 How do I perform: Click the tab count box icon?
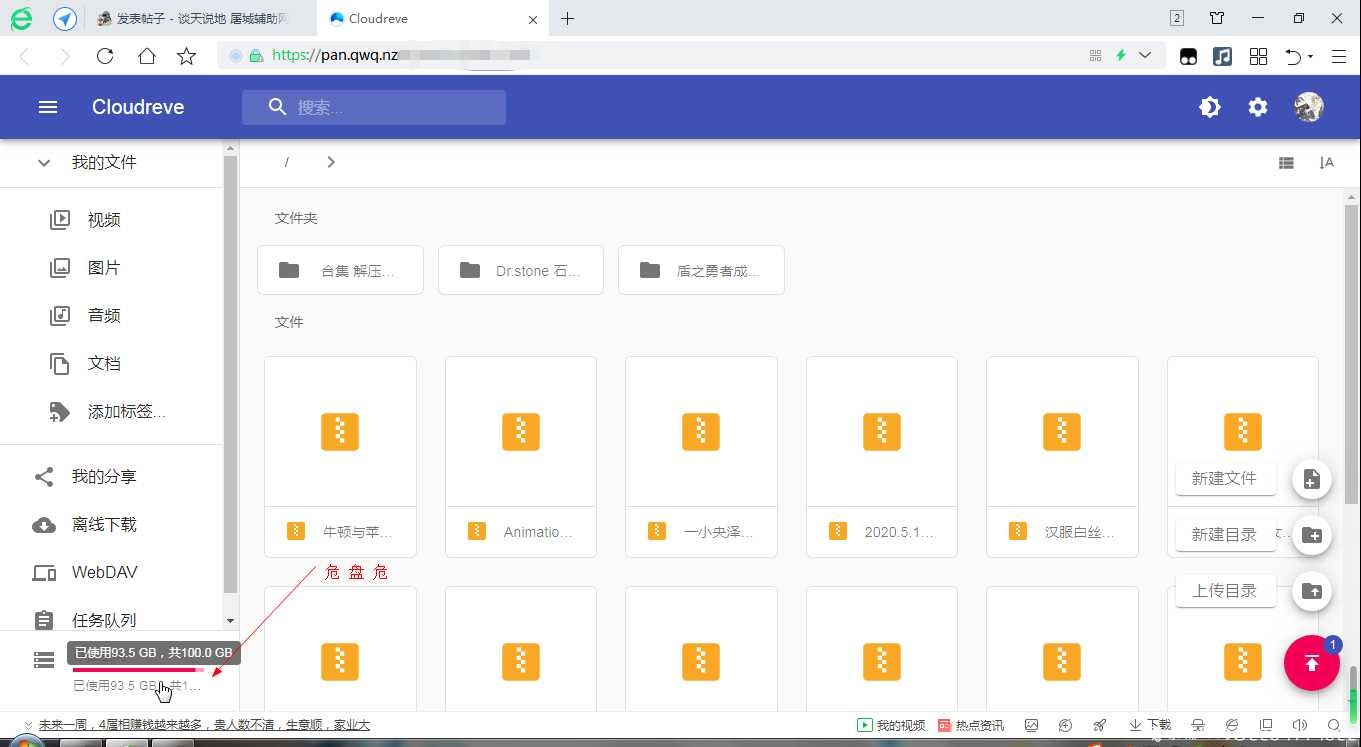(1177, 18)
